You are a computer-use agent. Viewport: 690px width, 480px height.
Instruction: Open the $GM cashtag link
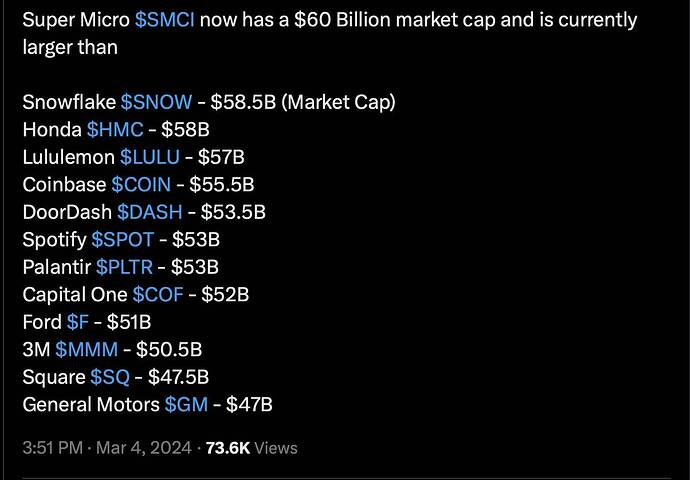[186, 404]
